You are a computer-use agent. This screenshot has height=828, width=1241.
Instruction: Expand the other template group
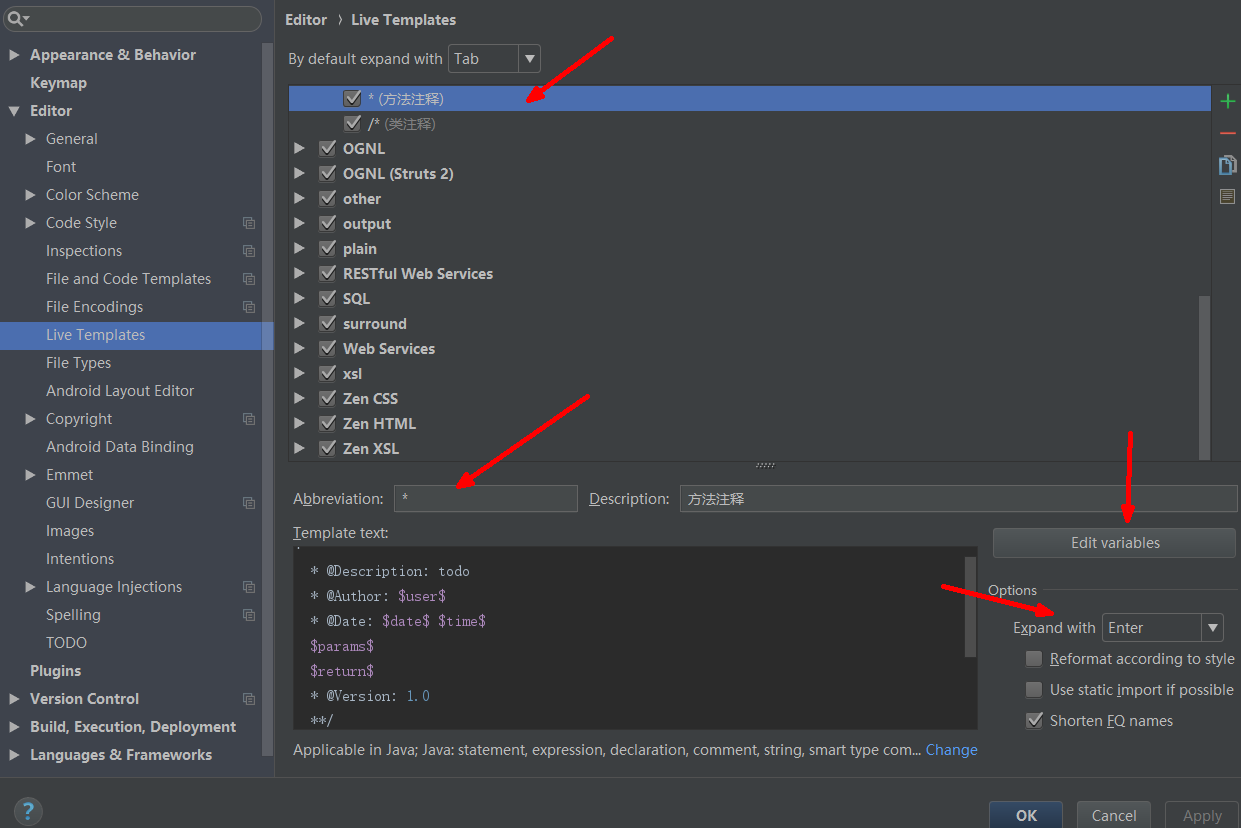coord(299,198)
